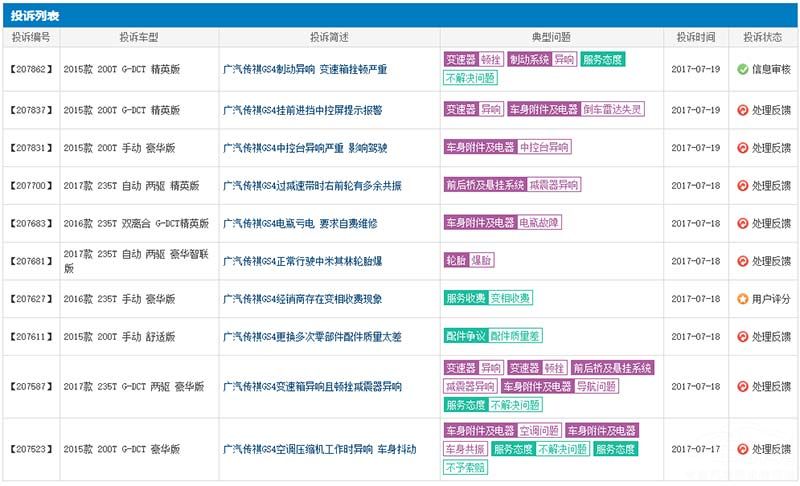Click red 处理反馈 icon for complaint 207831
The image size is (800, 486).
(x=742, y=147)
